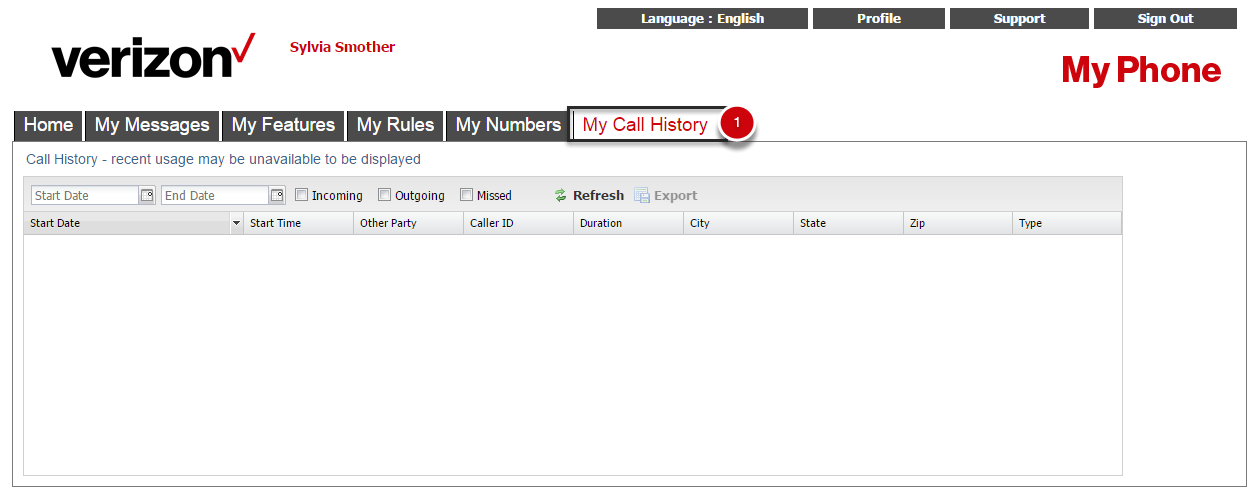
Task: Click the Call History unavailable usage notice
Action: point(223,159)
